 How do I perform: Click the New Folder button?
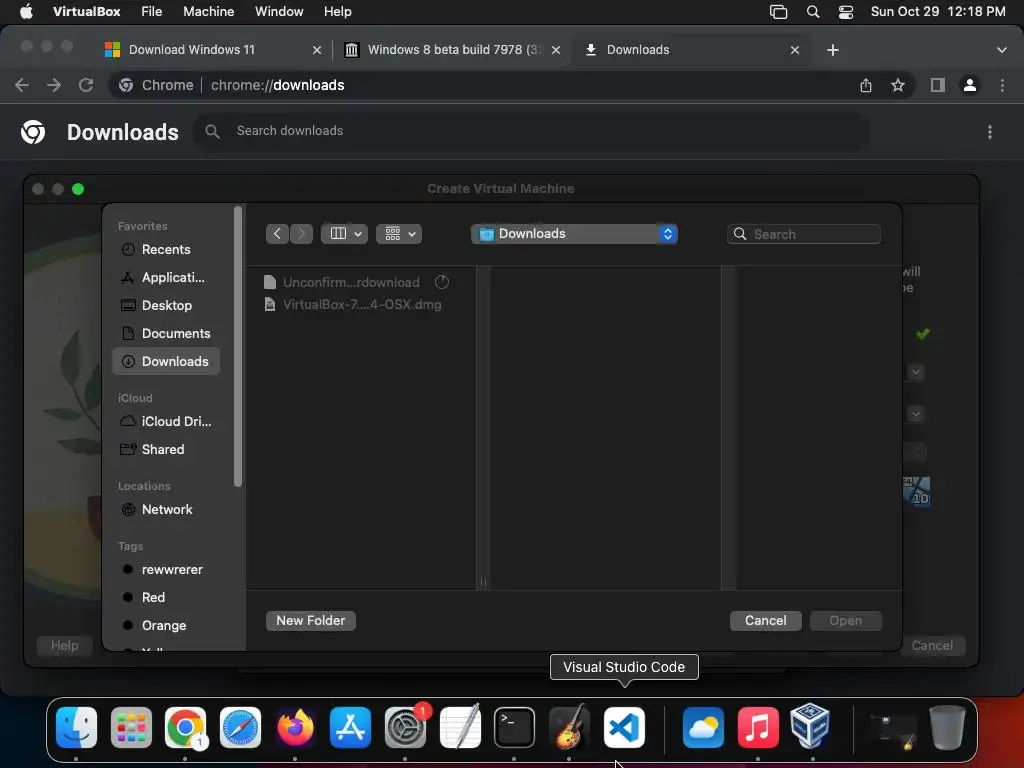coord(311,620)
